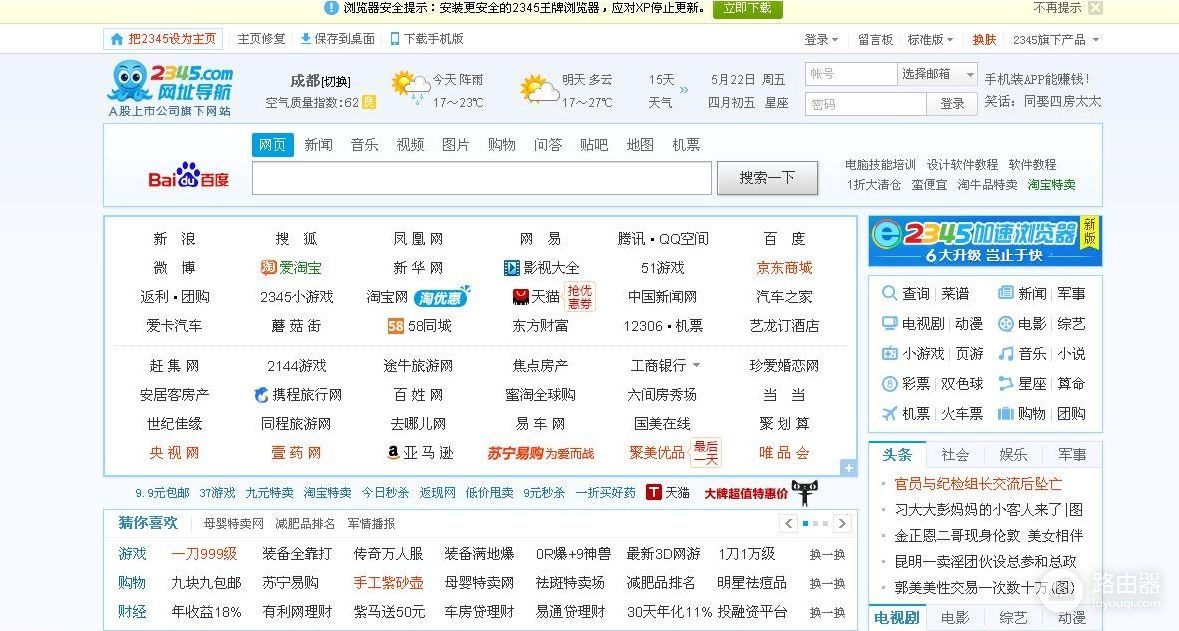
Task: Click the Baidu 百度 logo
Action: click(x=188, y=175)
